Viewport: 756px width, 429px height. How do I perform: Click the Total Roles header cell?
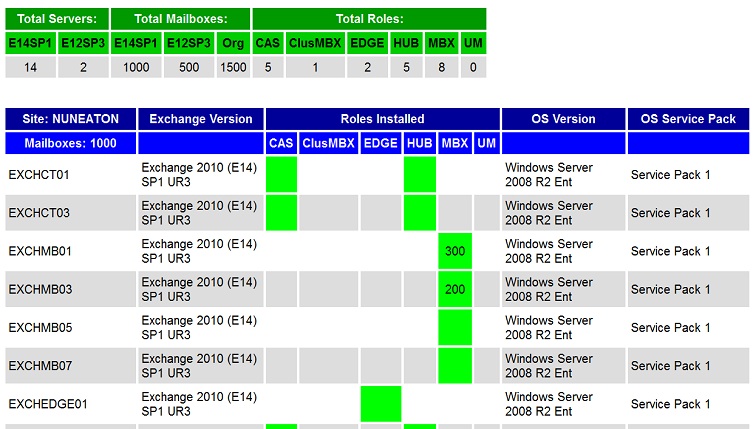(369, 19)
